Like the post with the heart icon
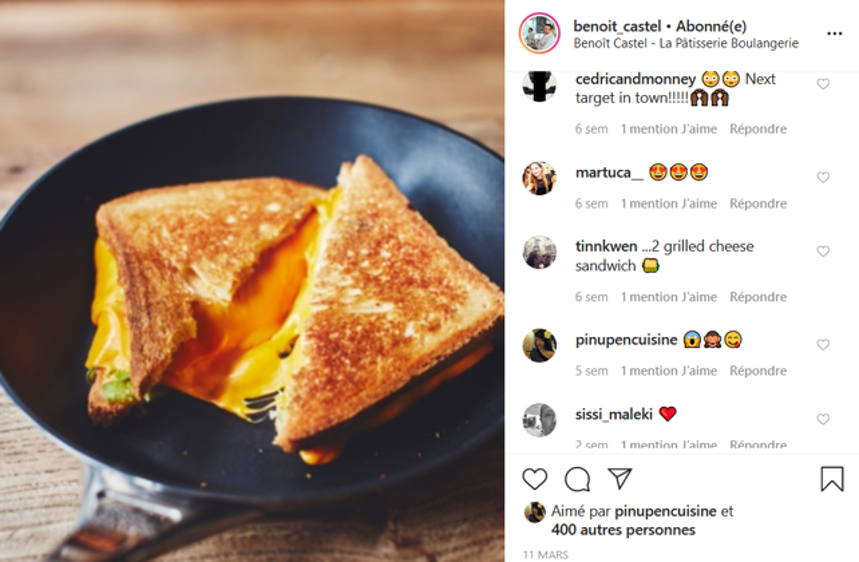The width and height of the screenshot is (859, 562). click(535, 479)
